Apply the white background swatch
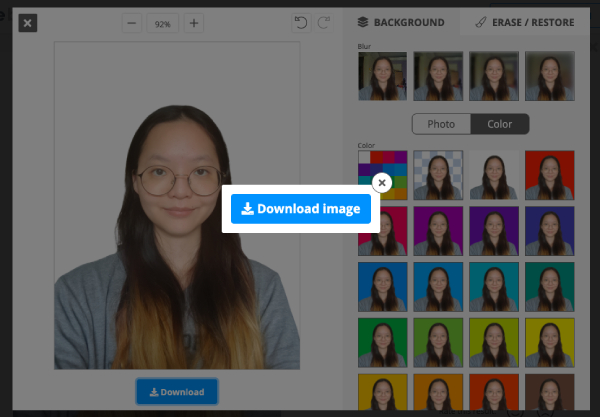600x417 pixels. 494,175
